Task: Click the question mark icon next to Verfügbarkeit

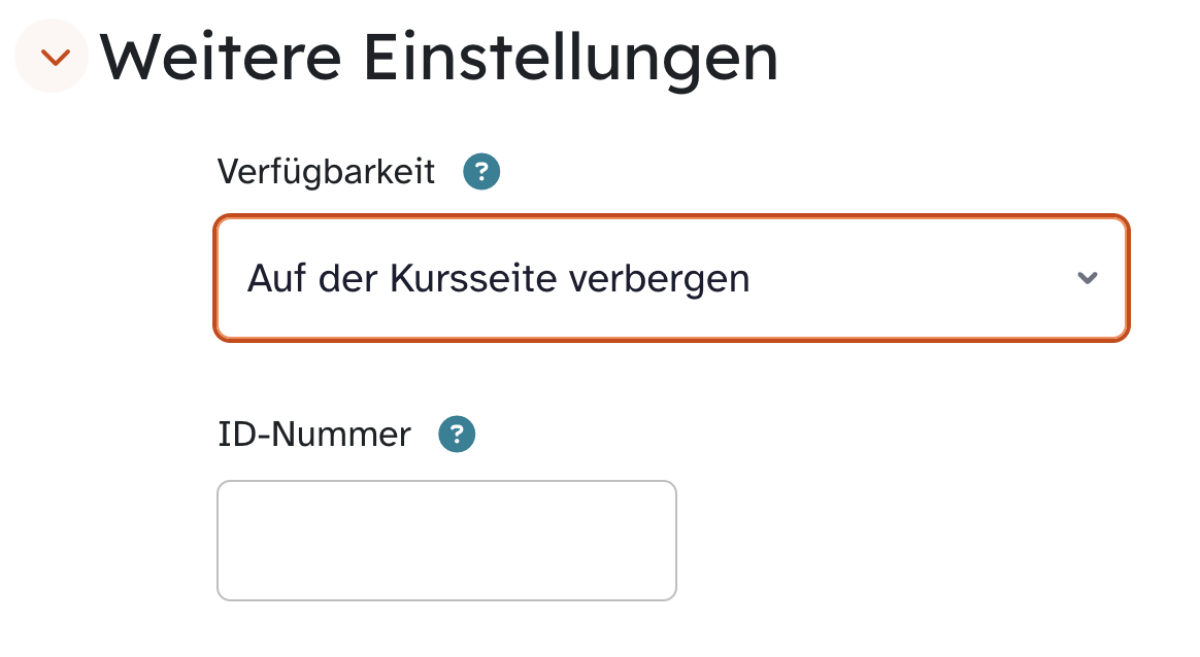Action: pos(481,172)
